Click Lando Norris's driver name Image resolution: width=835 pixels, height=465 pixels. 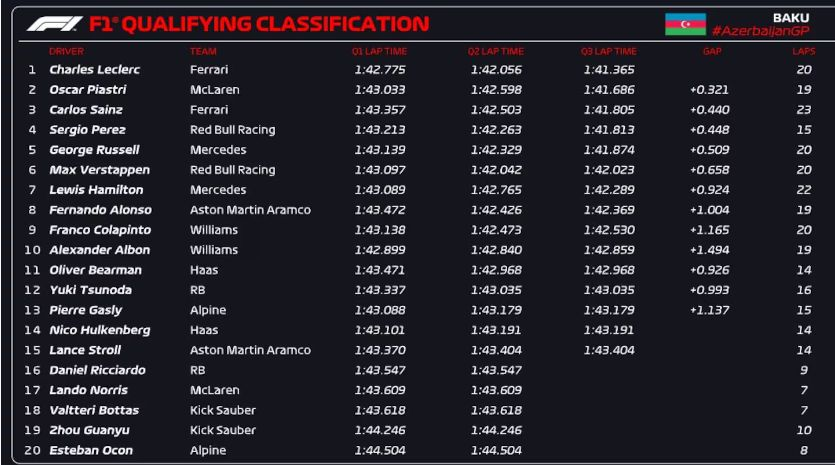(x=88, y=390)
